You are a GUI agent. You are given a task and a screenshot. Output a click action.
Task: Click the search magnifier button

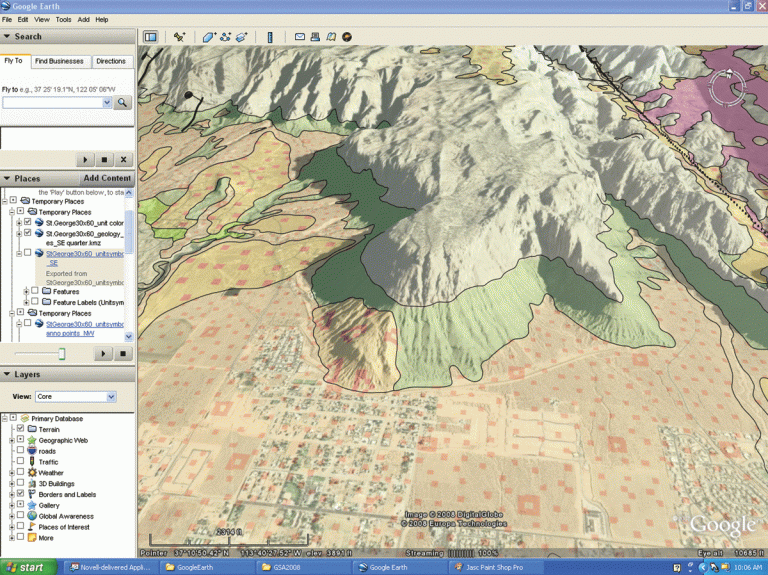122,102
